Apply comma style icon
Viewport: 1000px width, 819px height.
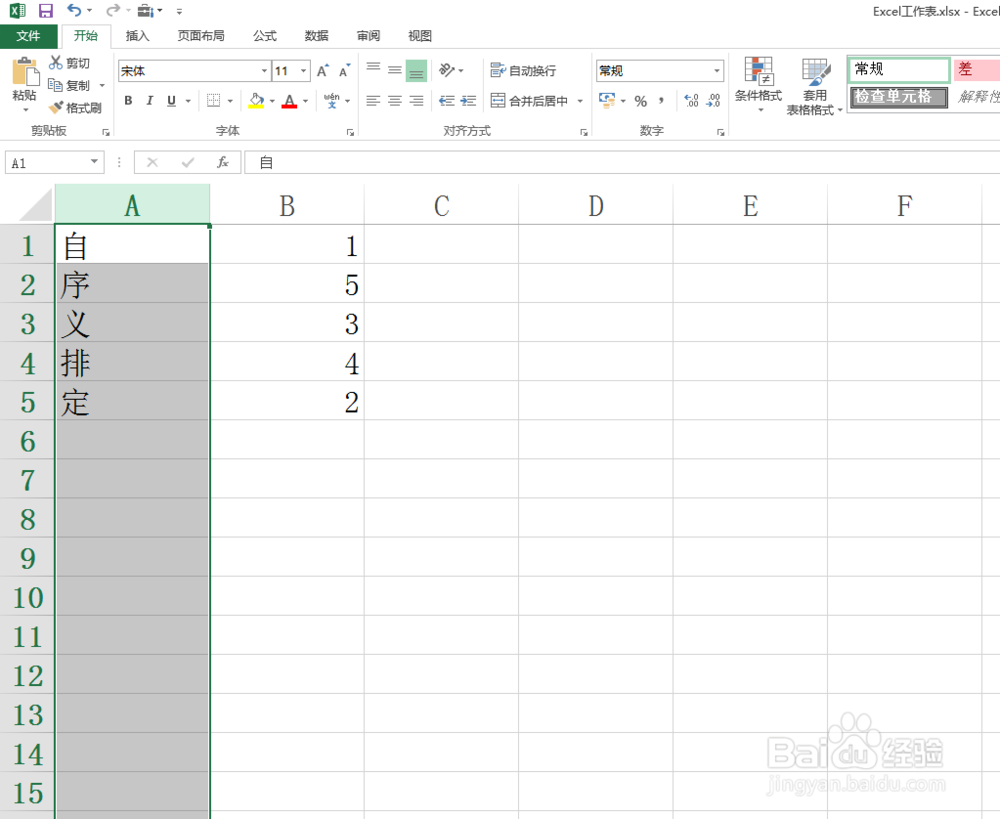[x=661, y=101]
